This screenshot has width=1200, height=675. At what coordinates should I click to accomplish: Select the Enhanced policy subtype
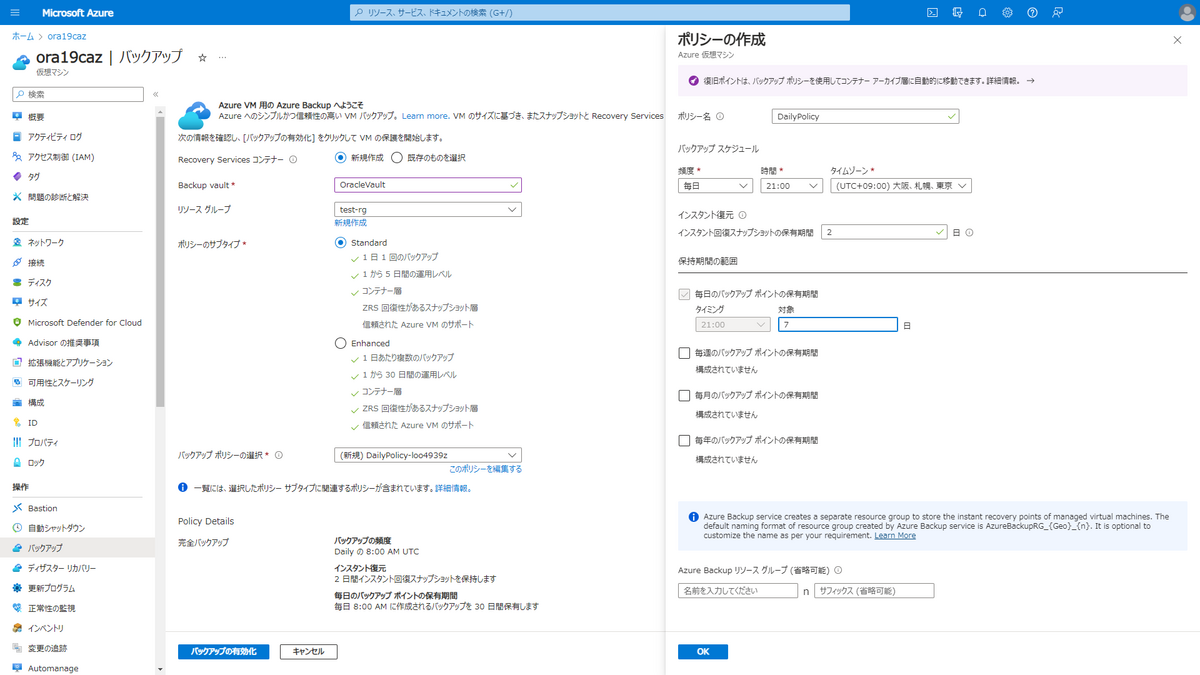click(x=341, y=343)
